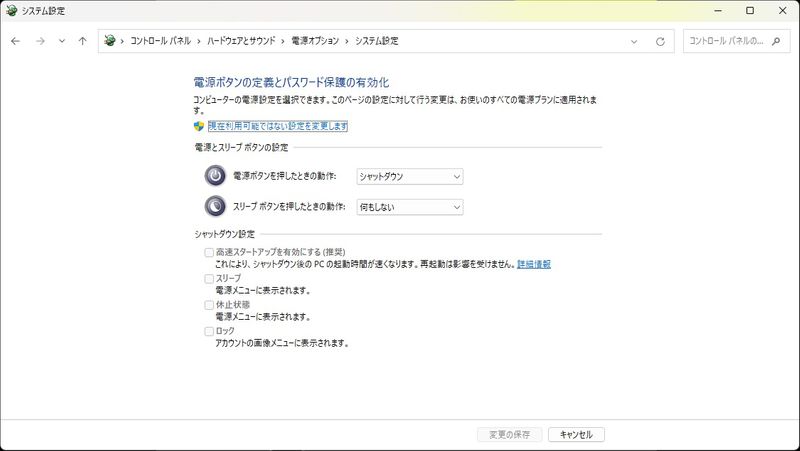800x451 pixels.
Task: Click the search magnifier icon
Action: click(778, 41)
